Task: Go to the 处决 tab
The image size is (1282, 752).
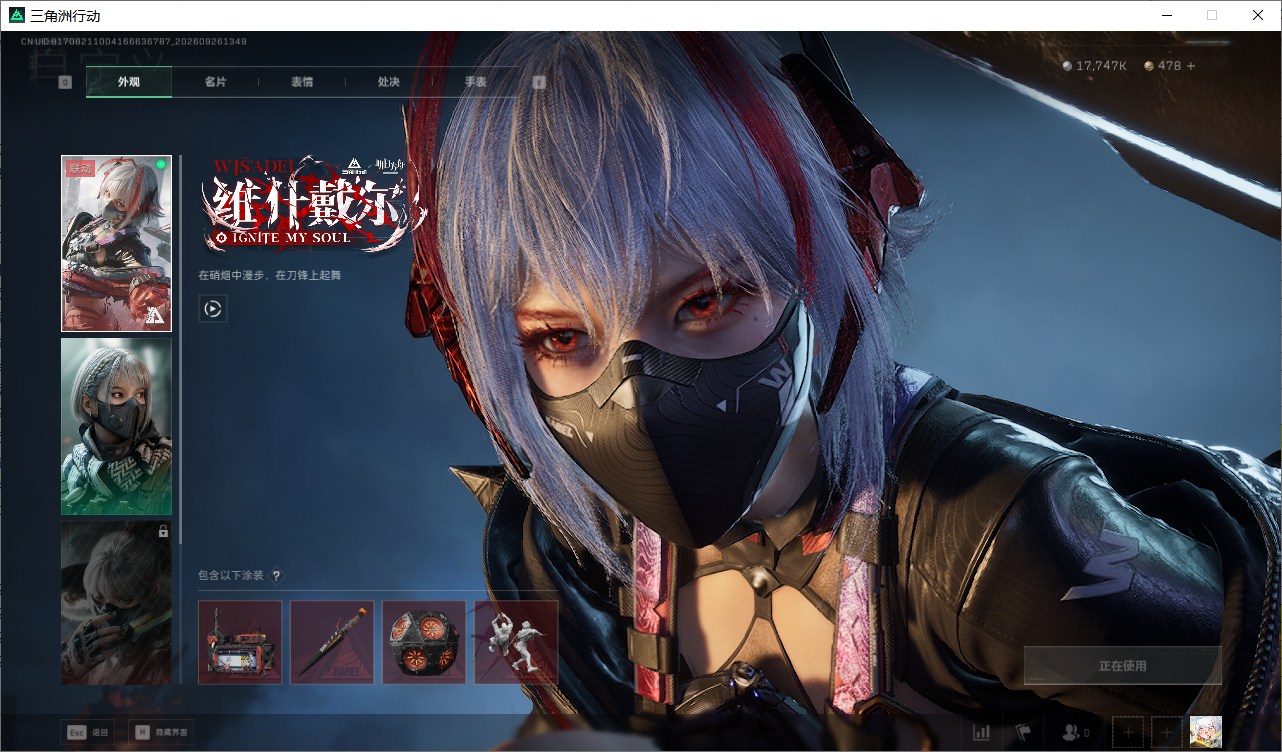Action: (389, 82)
